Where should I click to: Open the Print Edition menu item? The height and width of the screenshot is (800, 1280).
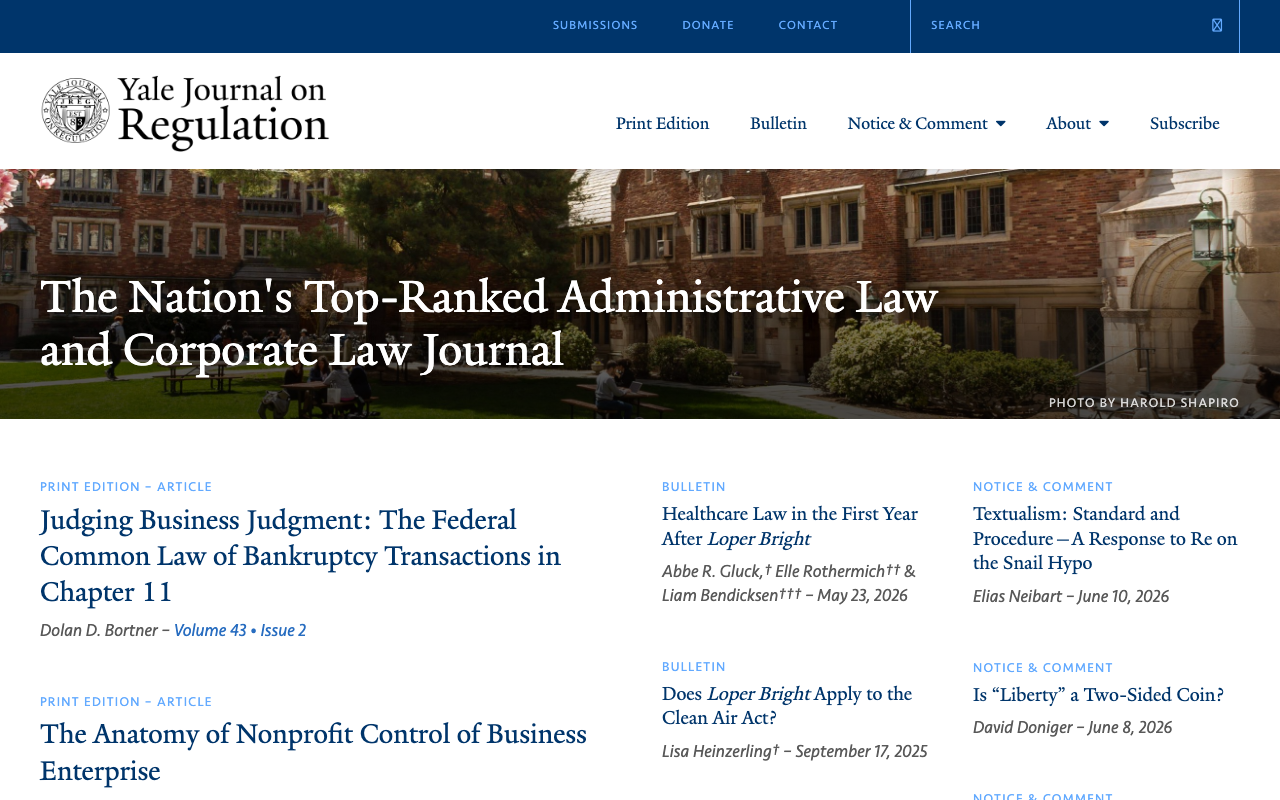tap(662, 123)
